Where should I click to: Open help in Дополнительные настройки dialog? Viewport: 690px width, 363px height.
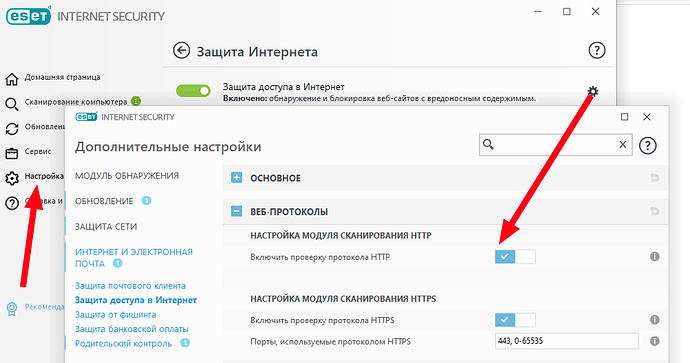tap(647, 145)
